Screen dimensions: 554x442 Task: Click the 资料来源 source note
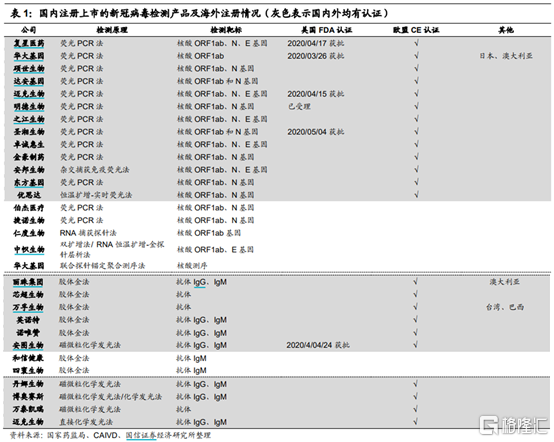pyautogui.click(x=110, y=435)
